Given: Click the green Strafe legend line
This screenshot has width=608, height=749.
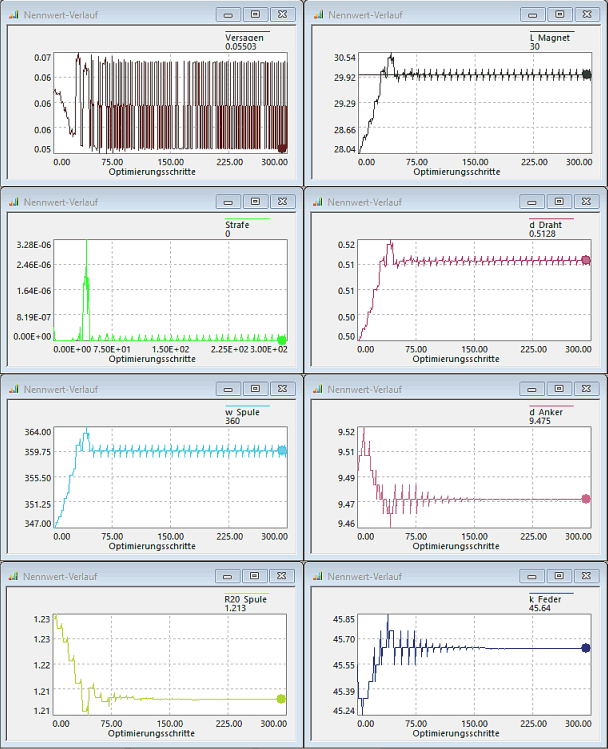Looking at the screenshot, I should 247,219.
